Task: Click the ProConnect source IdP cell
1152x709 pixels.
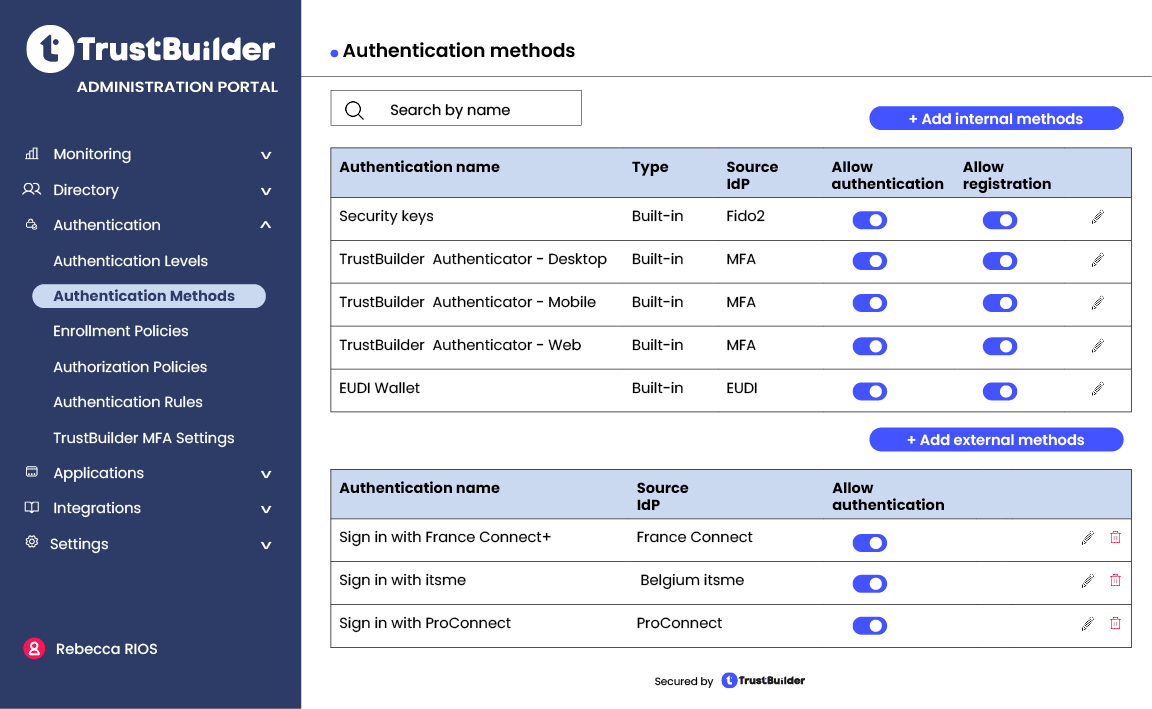Action: 679,623
